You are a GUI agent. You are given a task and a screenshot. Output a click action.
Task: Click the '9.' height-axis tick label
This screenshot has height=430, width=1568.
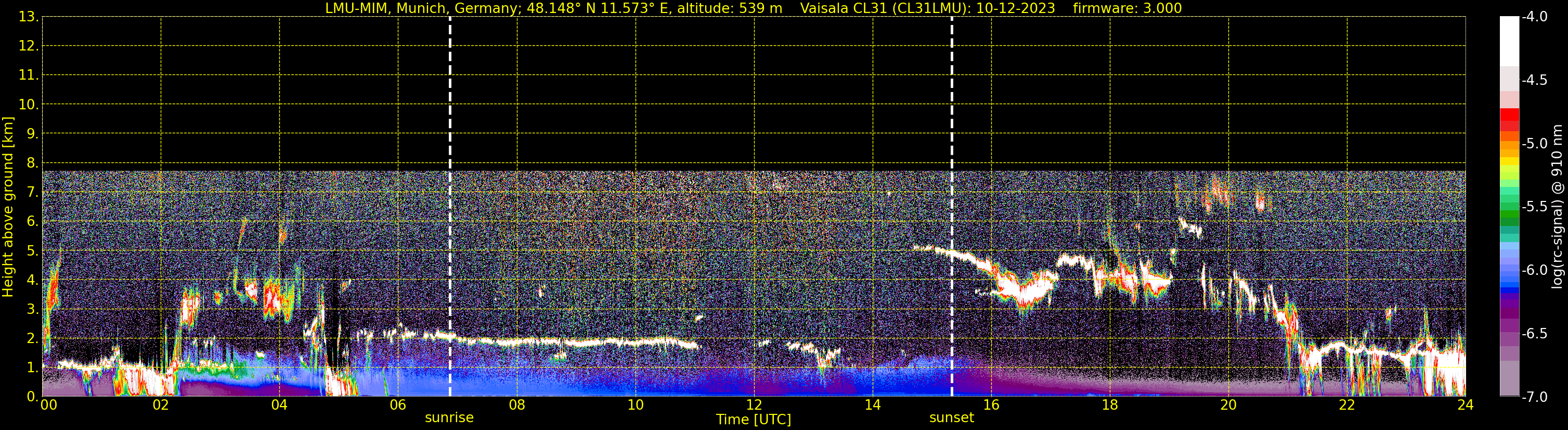coord(33,134)
